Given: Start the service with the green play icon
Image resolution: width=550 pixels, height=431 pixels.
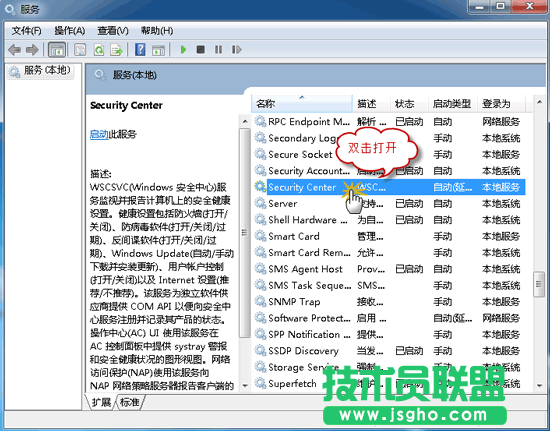Looking at the screenshot, I should pos(183,50).
